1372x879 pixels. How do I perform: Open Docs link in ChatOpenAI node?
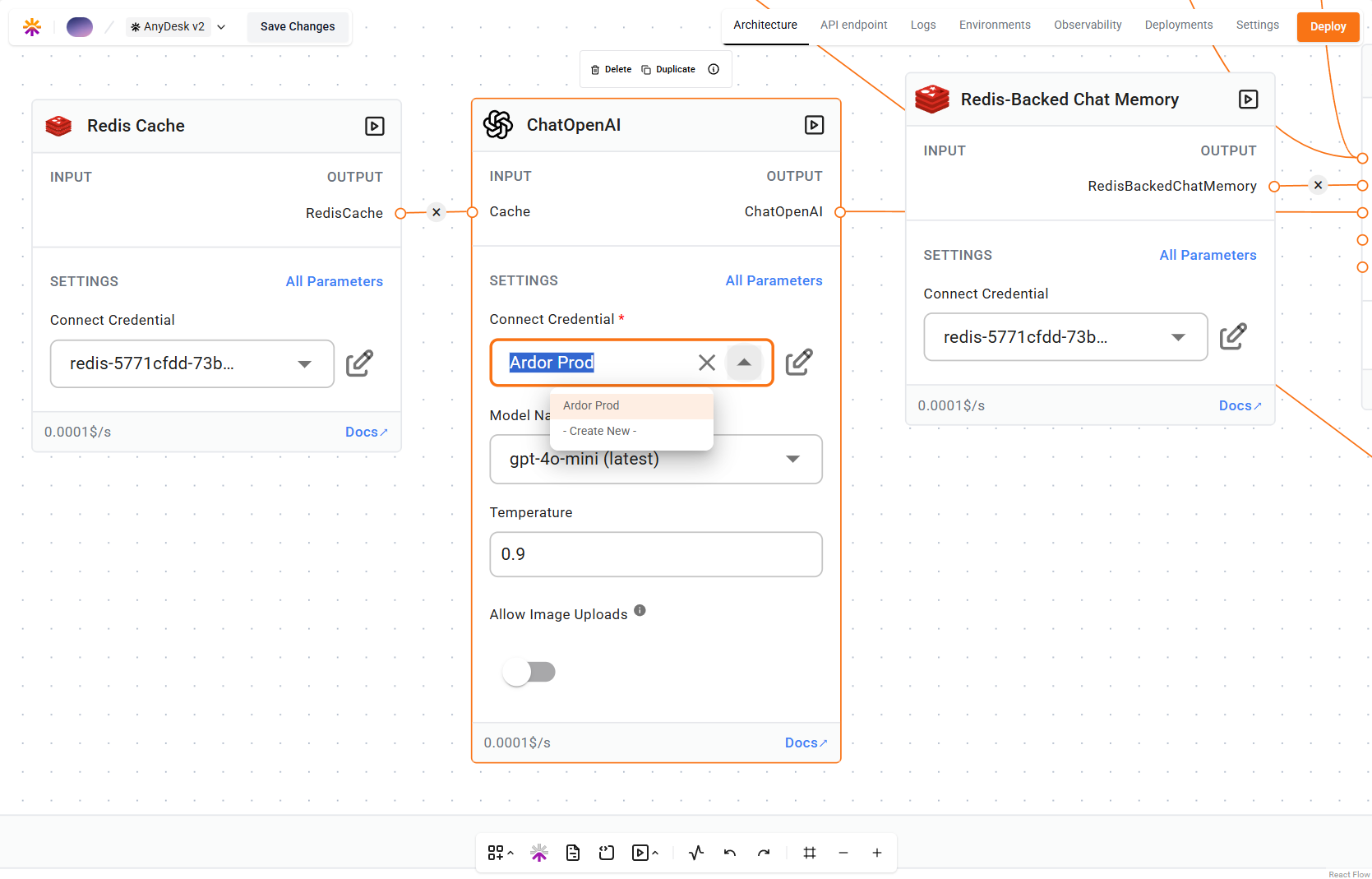(806, 743)
